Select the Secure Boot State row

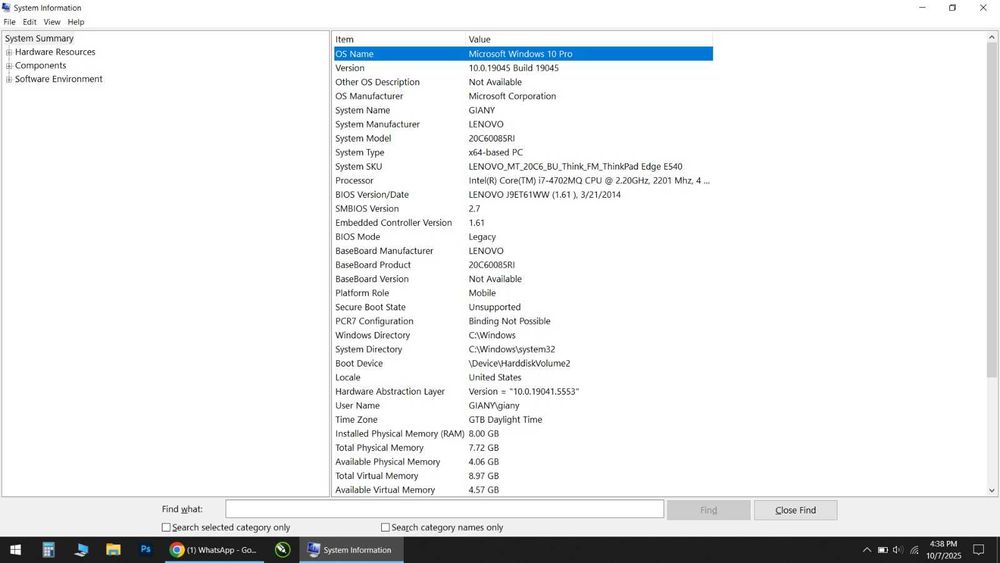tap(523, 307)
